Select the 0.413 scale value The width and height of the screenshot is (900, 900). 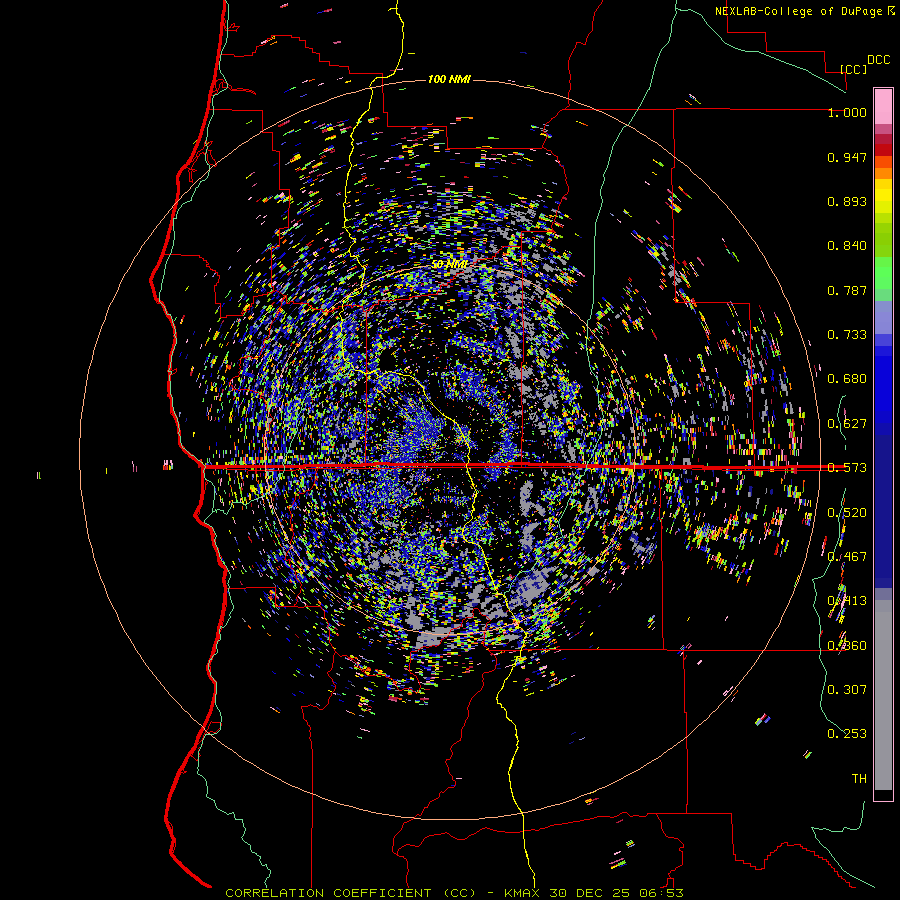pos(847,601)
